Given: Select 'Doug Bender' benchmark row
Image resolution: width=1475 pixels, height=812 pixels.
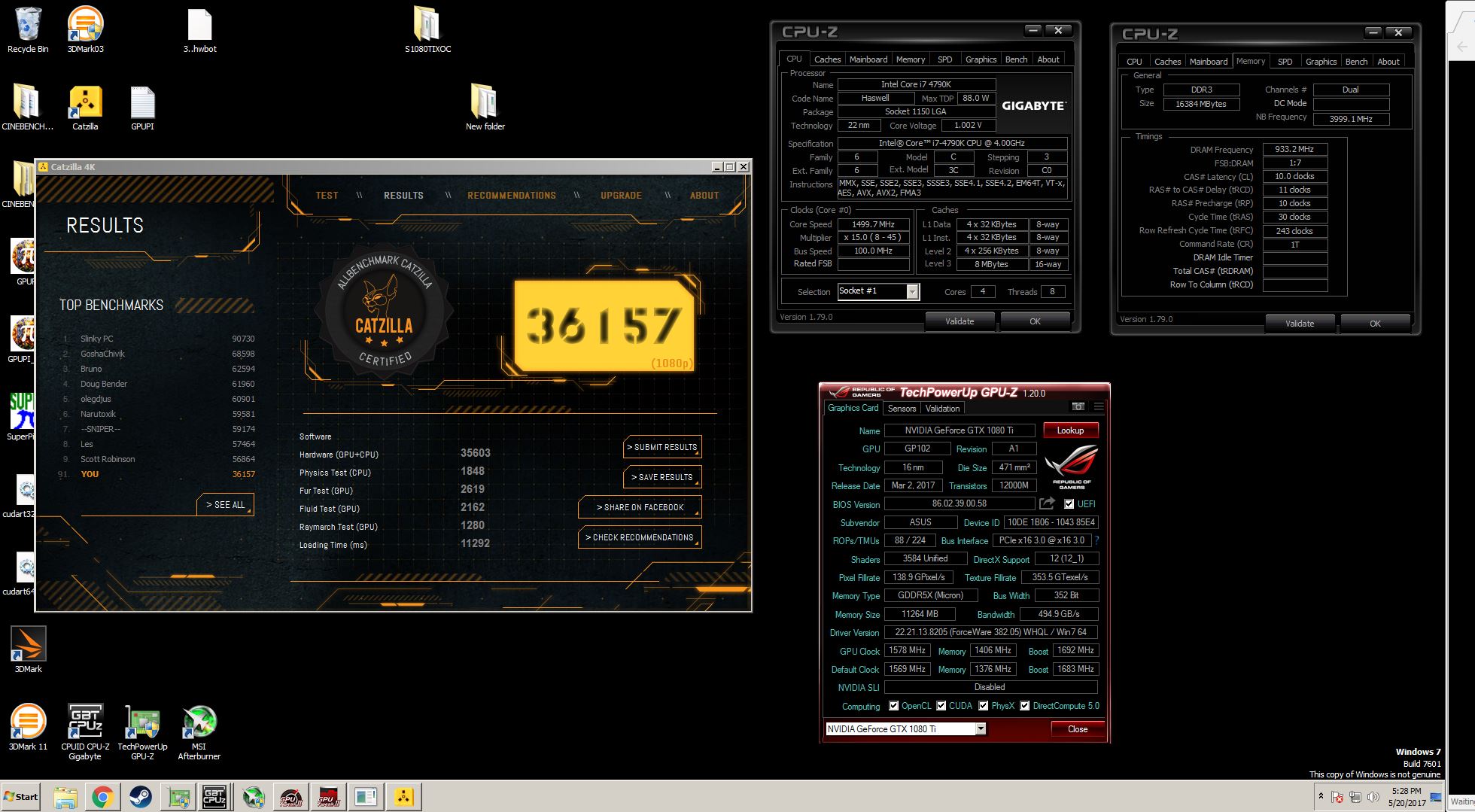Looking at the screenshot, I should click(159, 384).
